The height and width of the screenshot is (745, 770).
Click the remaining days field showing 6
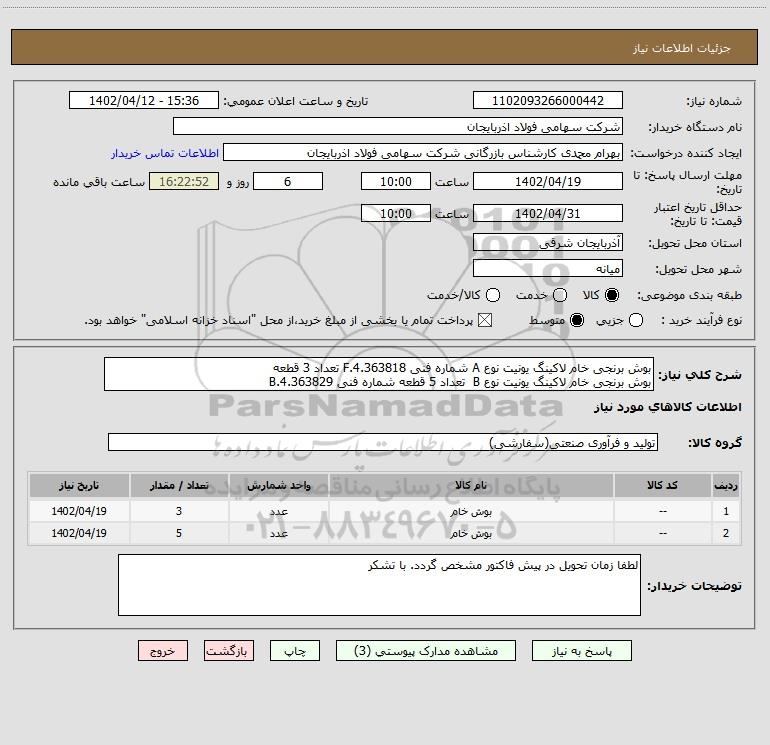[288, 182]
